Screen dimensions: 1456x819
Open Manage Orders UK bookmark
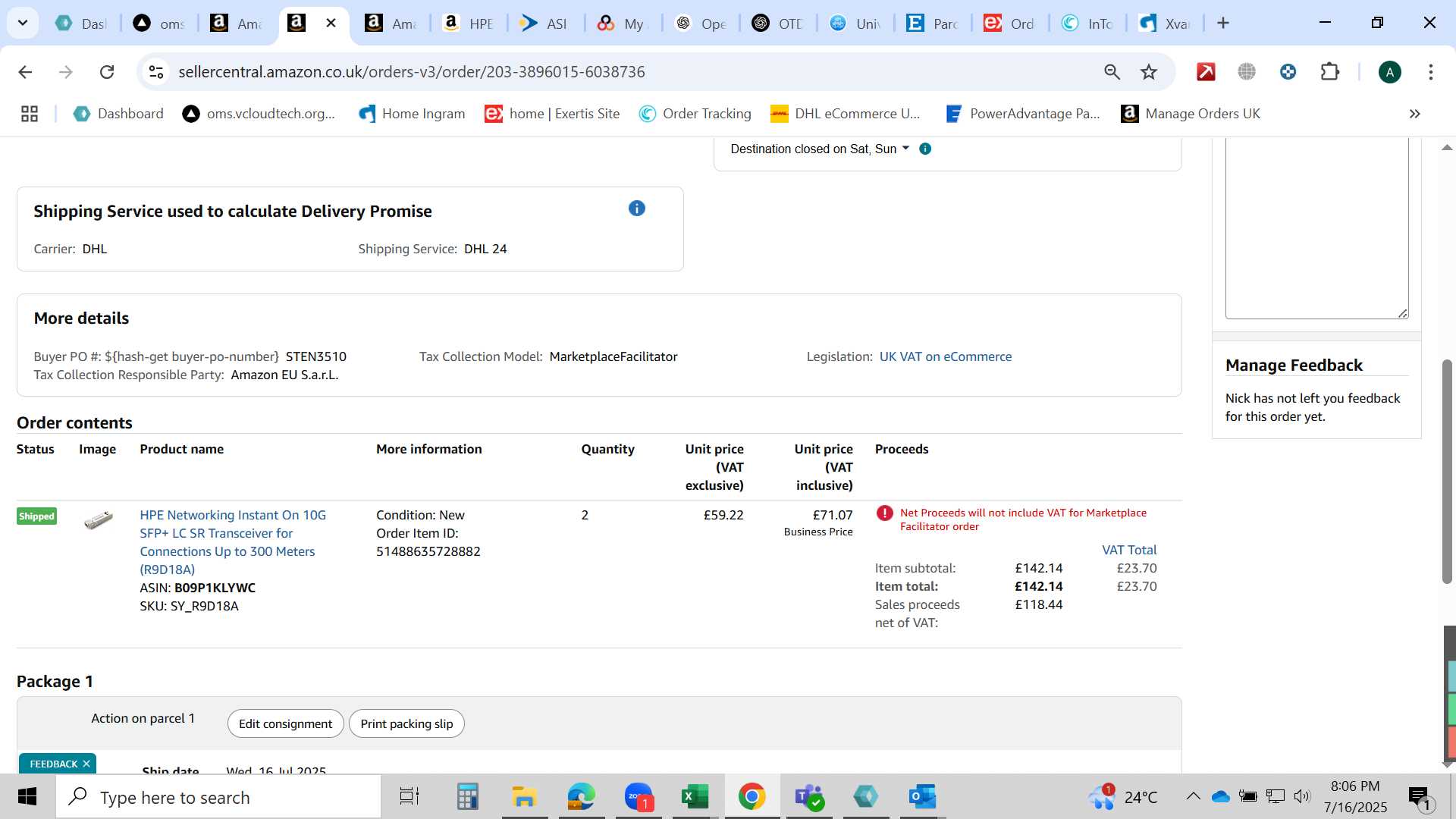(1191, 114)
